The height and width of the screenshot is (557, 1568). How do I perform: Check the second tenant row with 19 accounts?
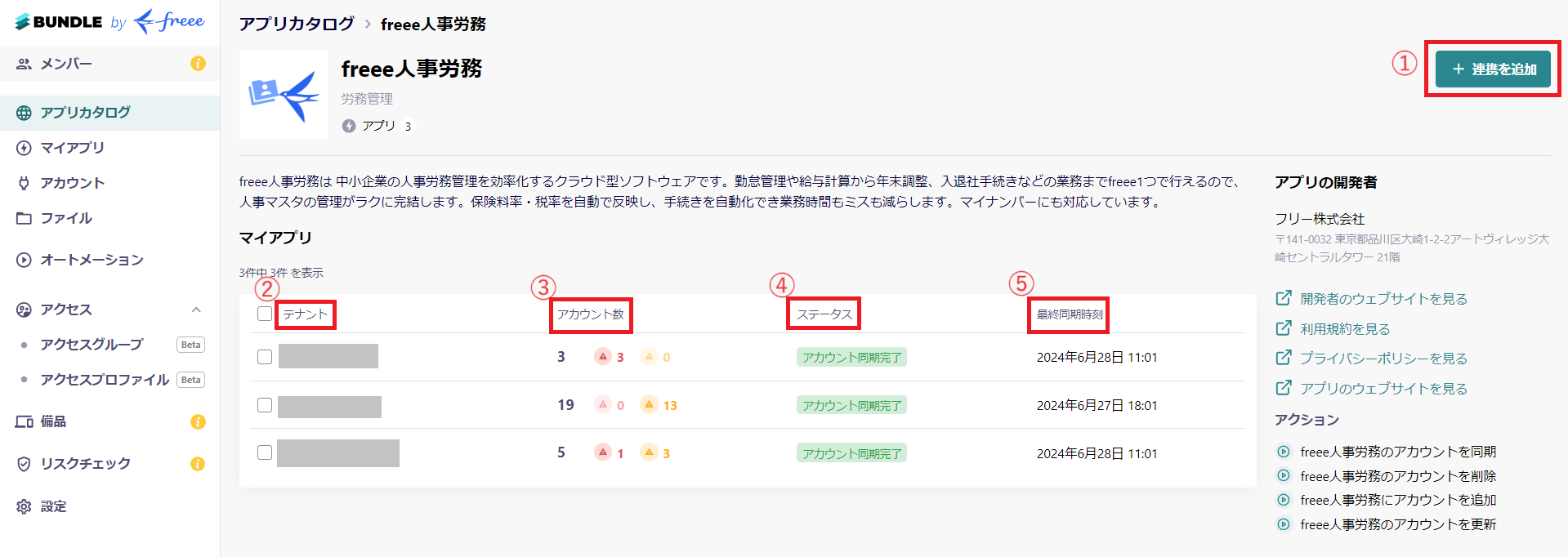[265, 405]
